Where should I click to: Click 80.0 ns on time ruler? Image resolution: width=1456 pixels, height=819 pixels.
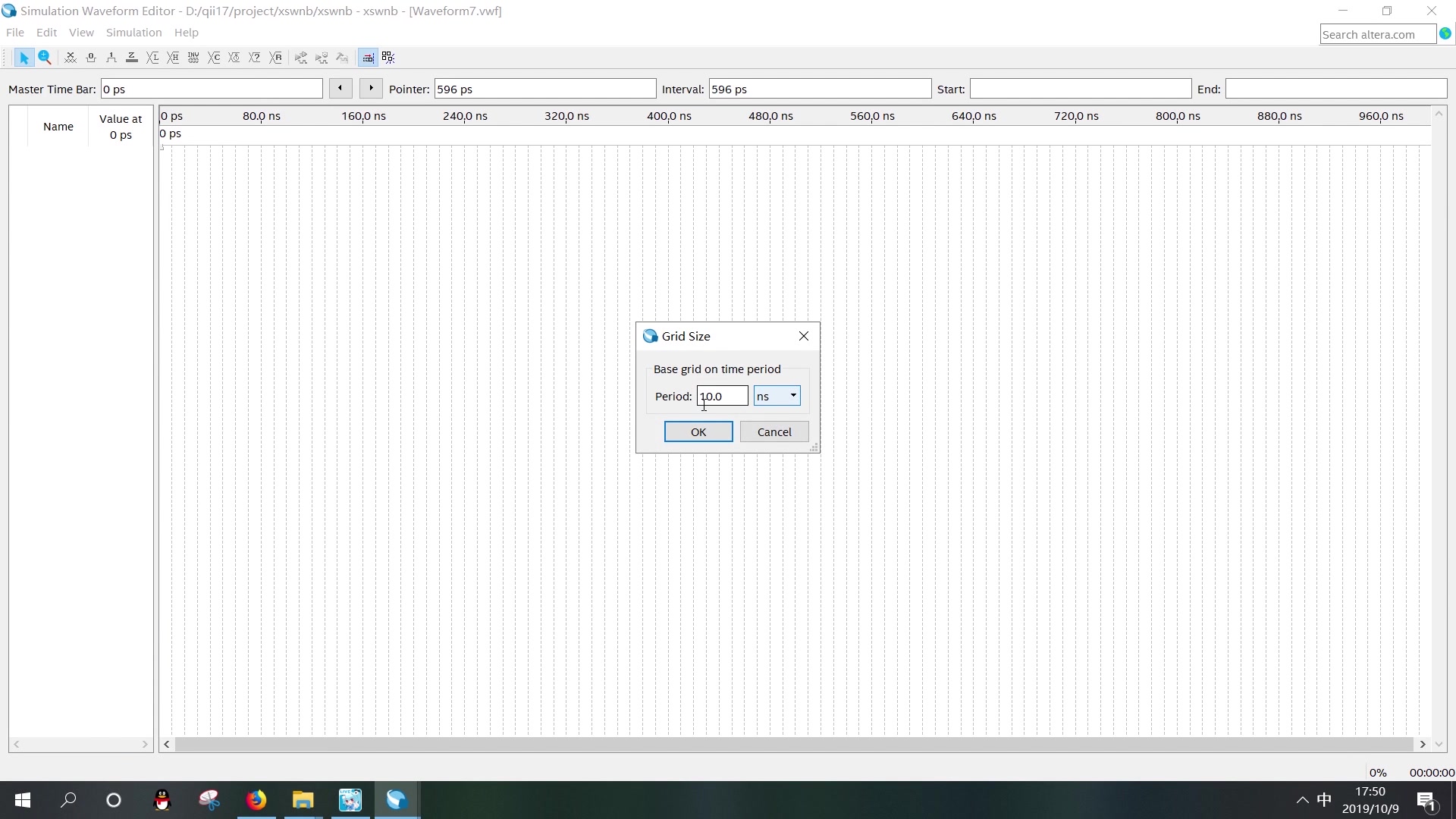(262, 116)
